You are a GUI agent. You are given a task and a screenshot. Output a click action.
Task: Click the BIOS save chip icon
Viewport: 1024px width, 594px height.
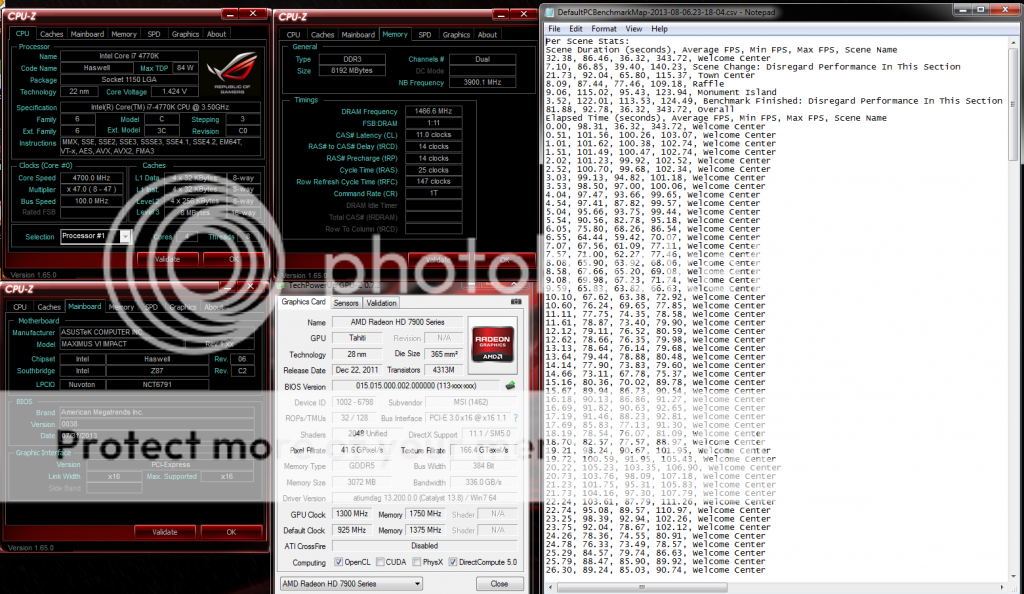pyautogui.click(x=510, y=384)
